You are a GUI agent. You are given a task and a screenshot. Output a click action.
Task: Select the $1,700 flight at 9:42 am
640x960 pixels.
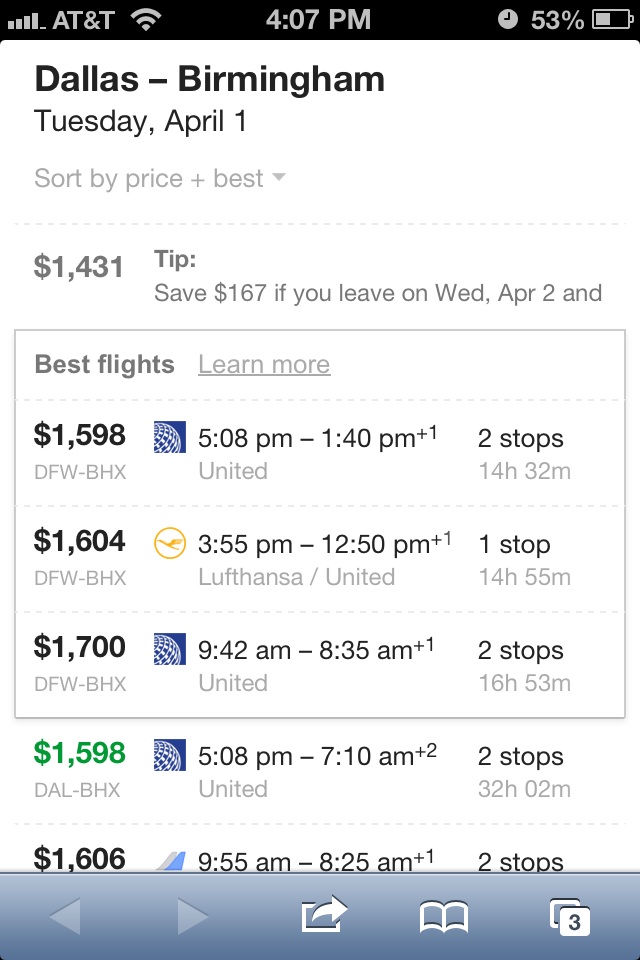tap(320, 665)
